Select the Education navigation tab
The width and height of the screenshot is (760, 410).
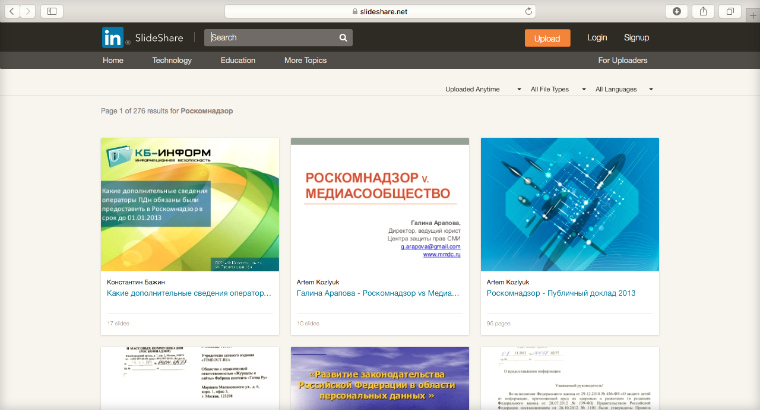pos(238,60)
